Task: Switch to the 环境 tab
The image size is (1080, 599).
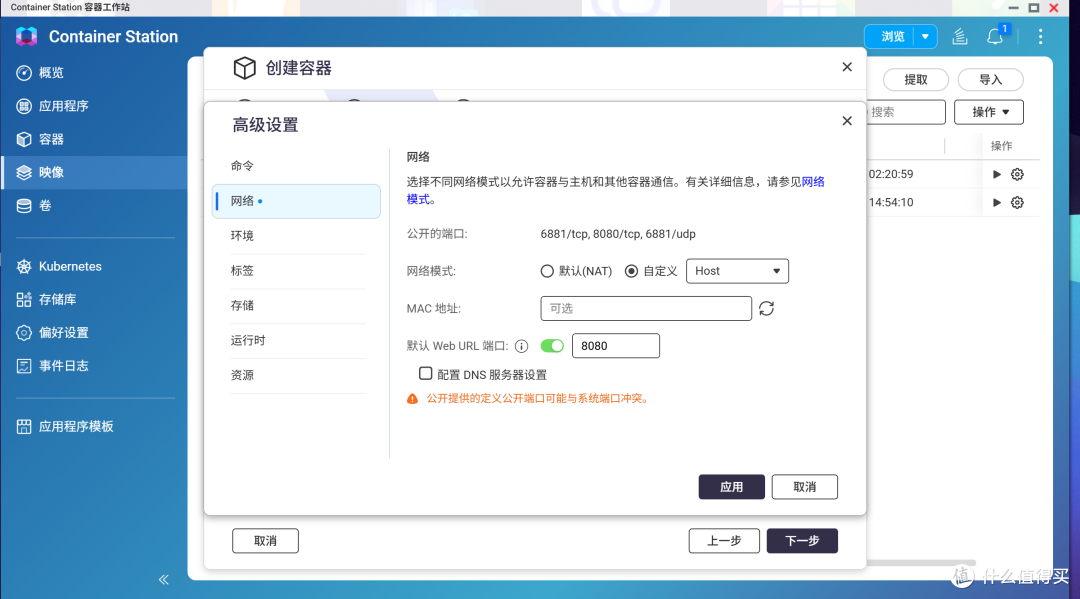Action: [296, 236]
